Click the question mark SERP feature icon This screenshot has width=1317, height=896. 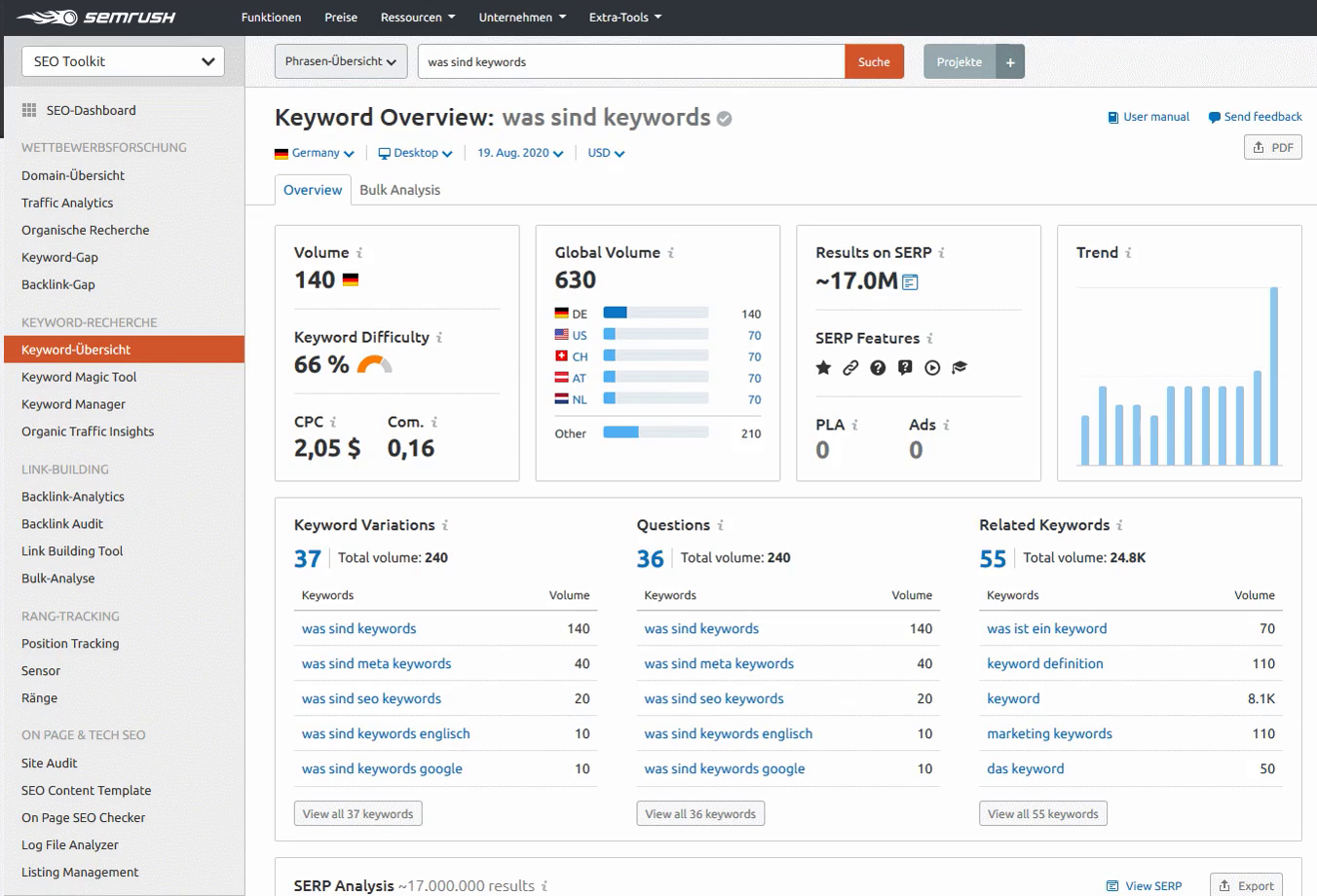[878, 367]
